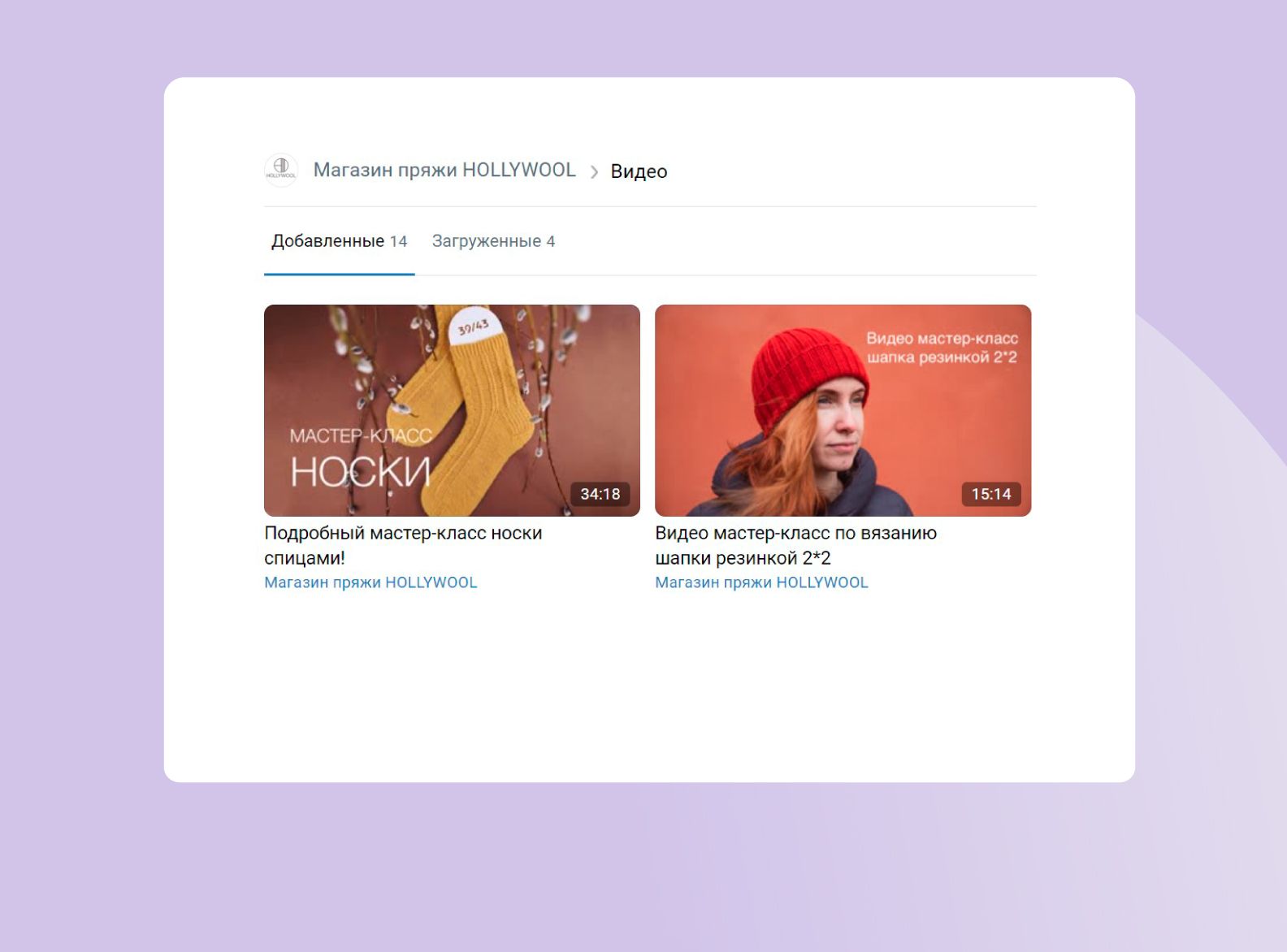Switch to the Добавленные tab
This screenshot has height=952, width=1287.
click(x=328, y=241)
